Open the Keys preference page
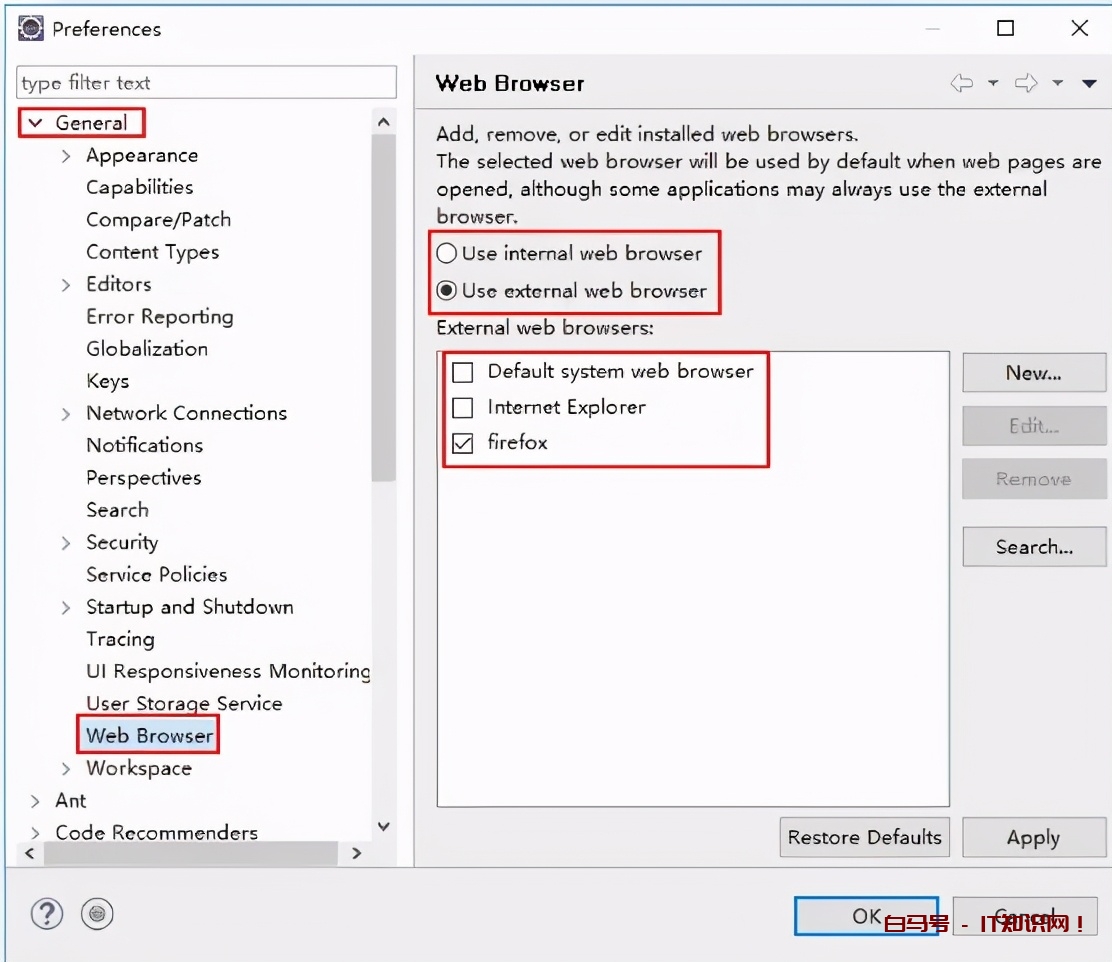 click(x=108, y=382)
